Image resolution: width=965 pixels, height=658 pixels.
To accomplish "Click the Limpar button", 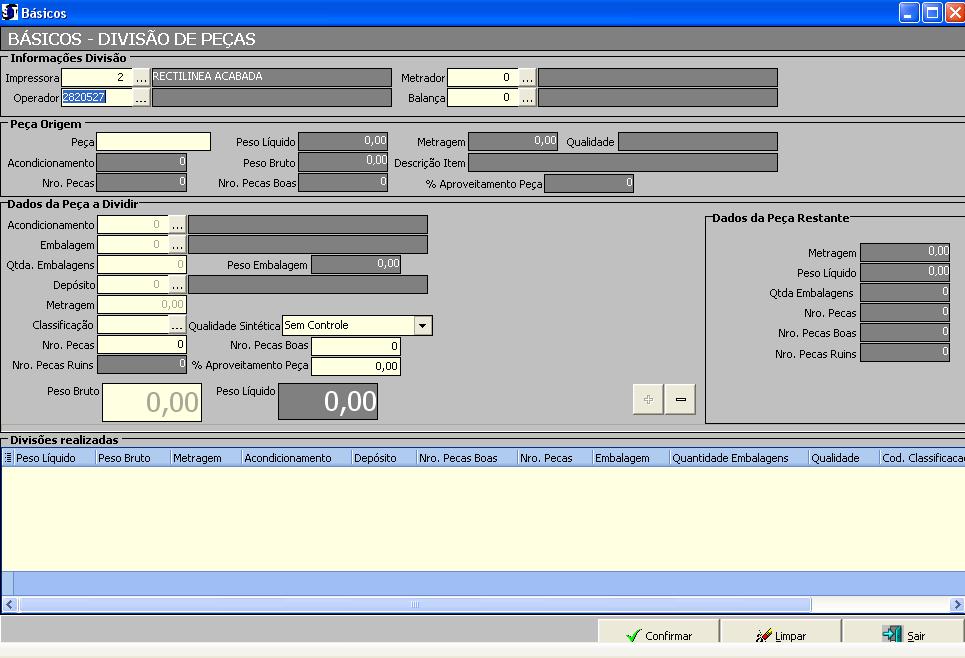I will 780,635.
